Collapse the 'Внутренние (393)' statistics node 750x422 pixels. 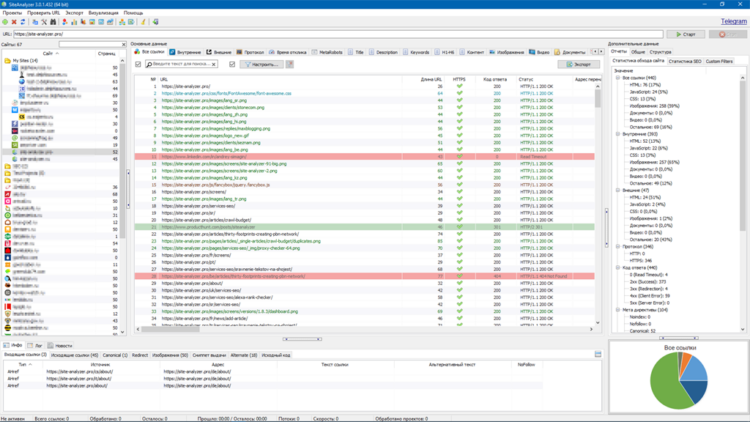point(618,134)
